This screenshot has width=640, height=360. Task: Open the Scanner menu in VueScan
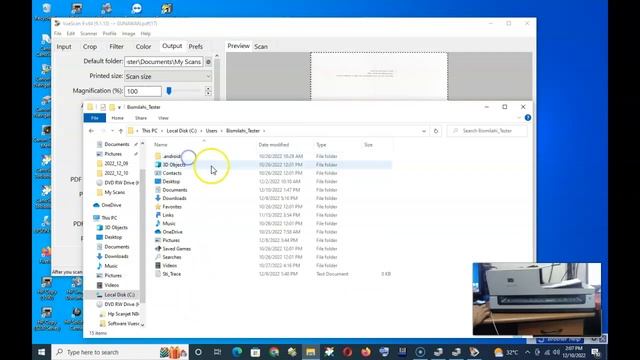89,33
